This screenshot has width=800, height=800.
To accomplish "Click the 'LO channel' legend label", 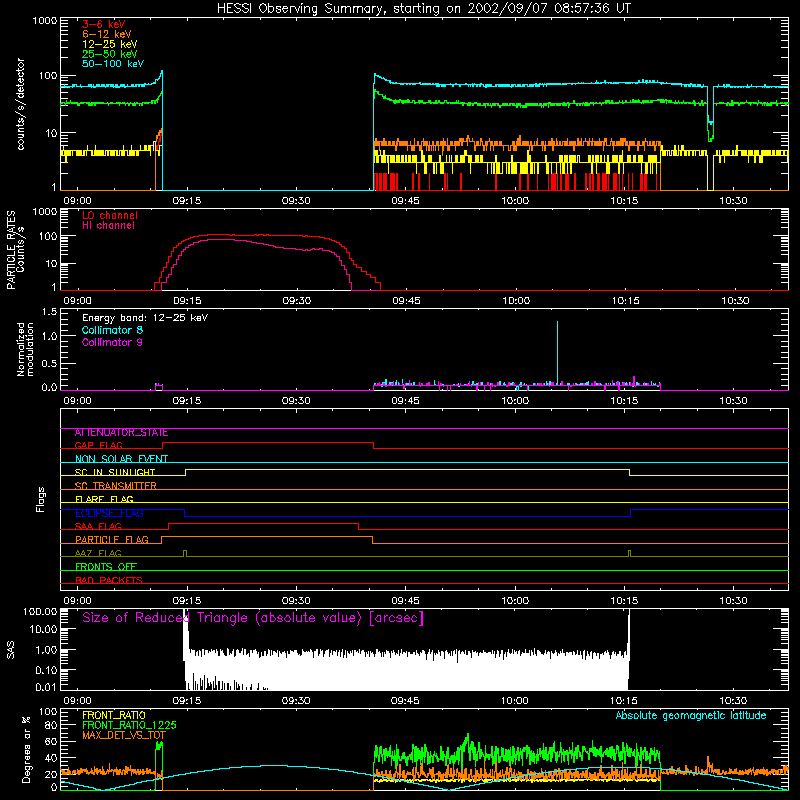I will (110, 215).
